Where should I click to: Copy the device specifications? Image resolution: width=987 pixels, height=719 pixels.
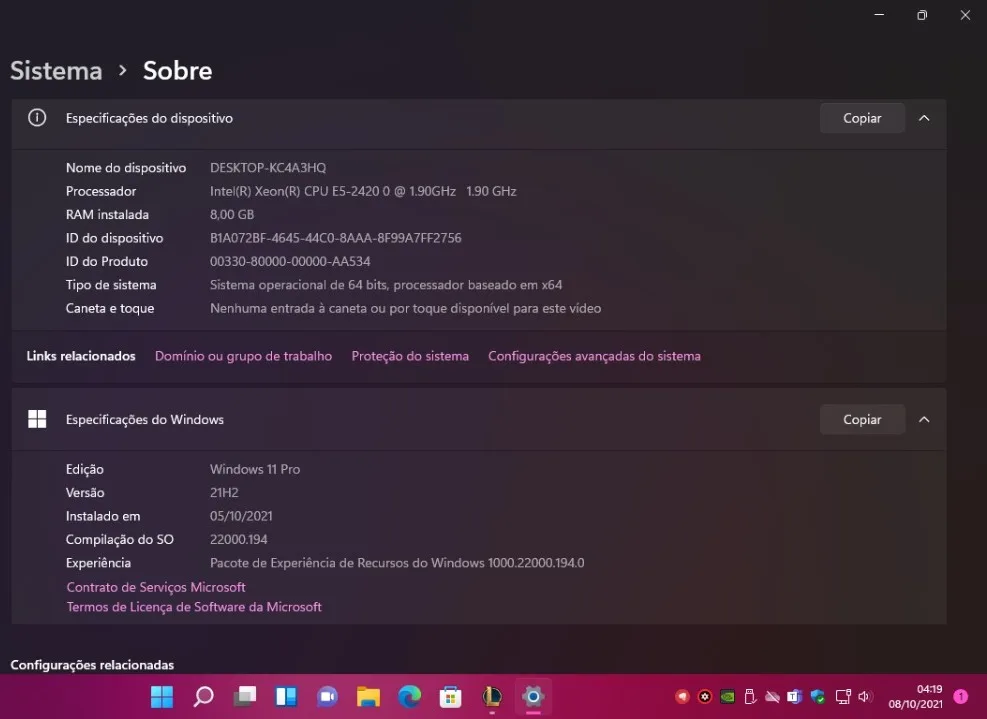coord(862,118)
